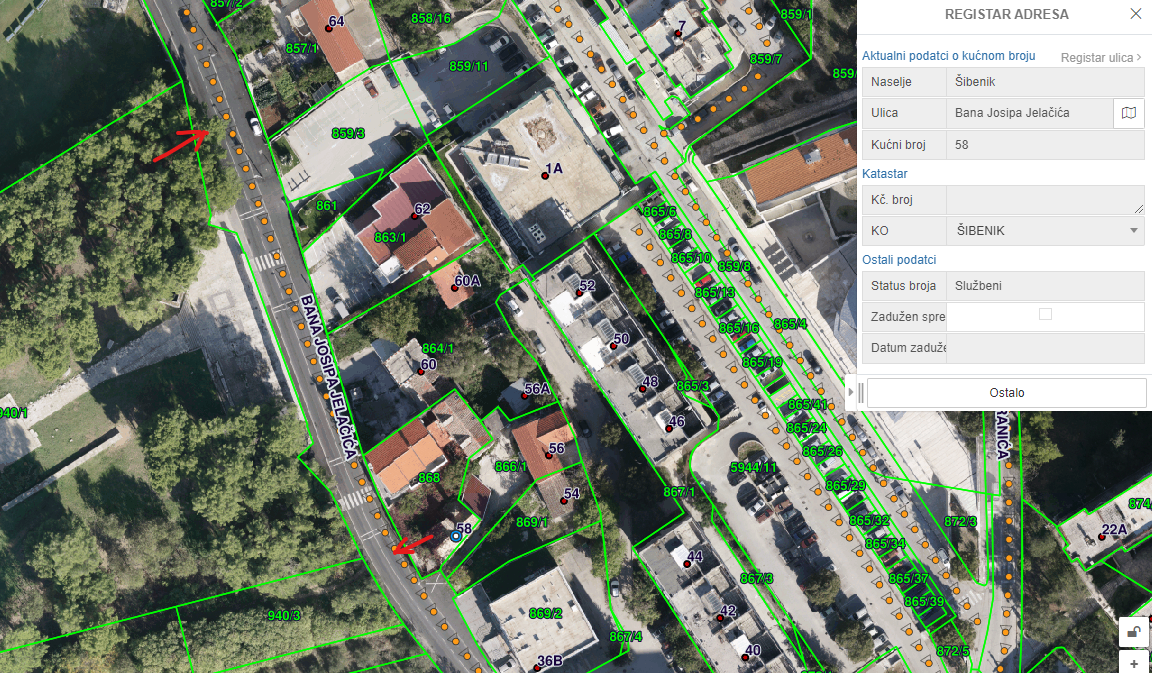Open the KO dropdown showing ŠIBENIK
The height and width of the screenshot is (673, 1152).
point(1045,231)
